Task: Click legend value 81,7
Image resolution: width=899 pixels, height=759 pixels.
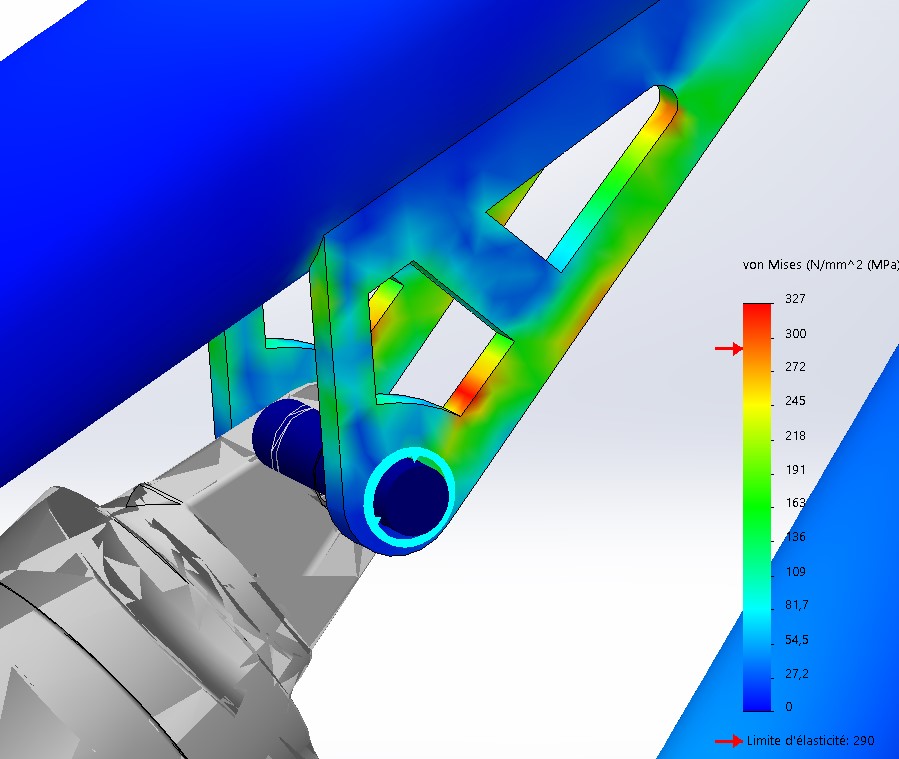Action: point(796,605)
